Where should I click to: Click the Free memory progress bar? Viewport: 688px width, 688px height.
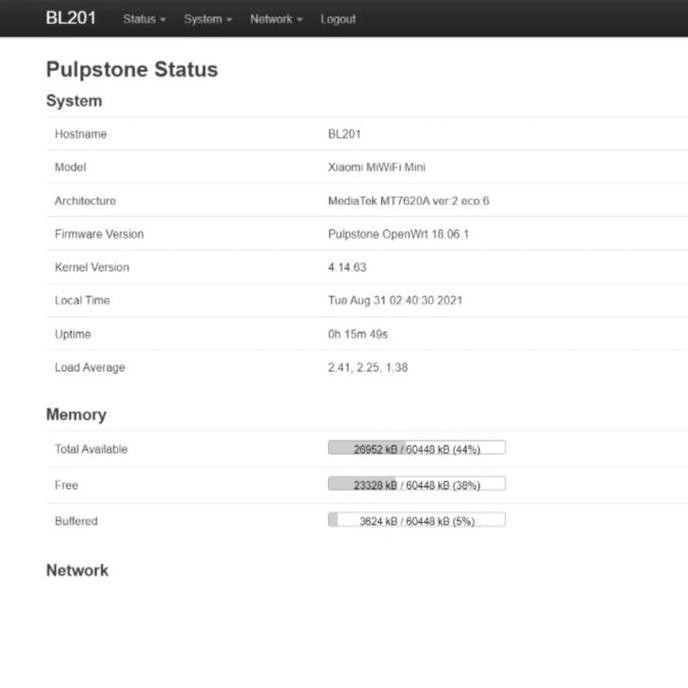click(x=416, y=485)
